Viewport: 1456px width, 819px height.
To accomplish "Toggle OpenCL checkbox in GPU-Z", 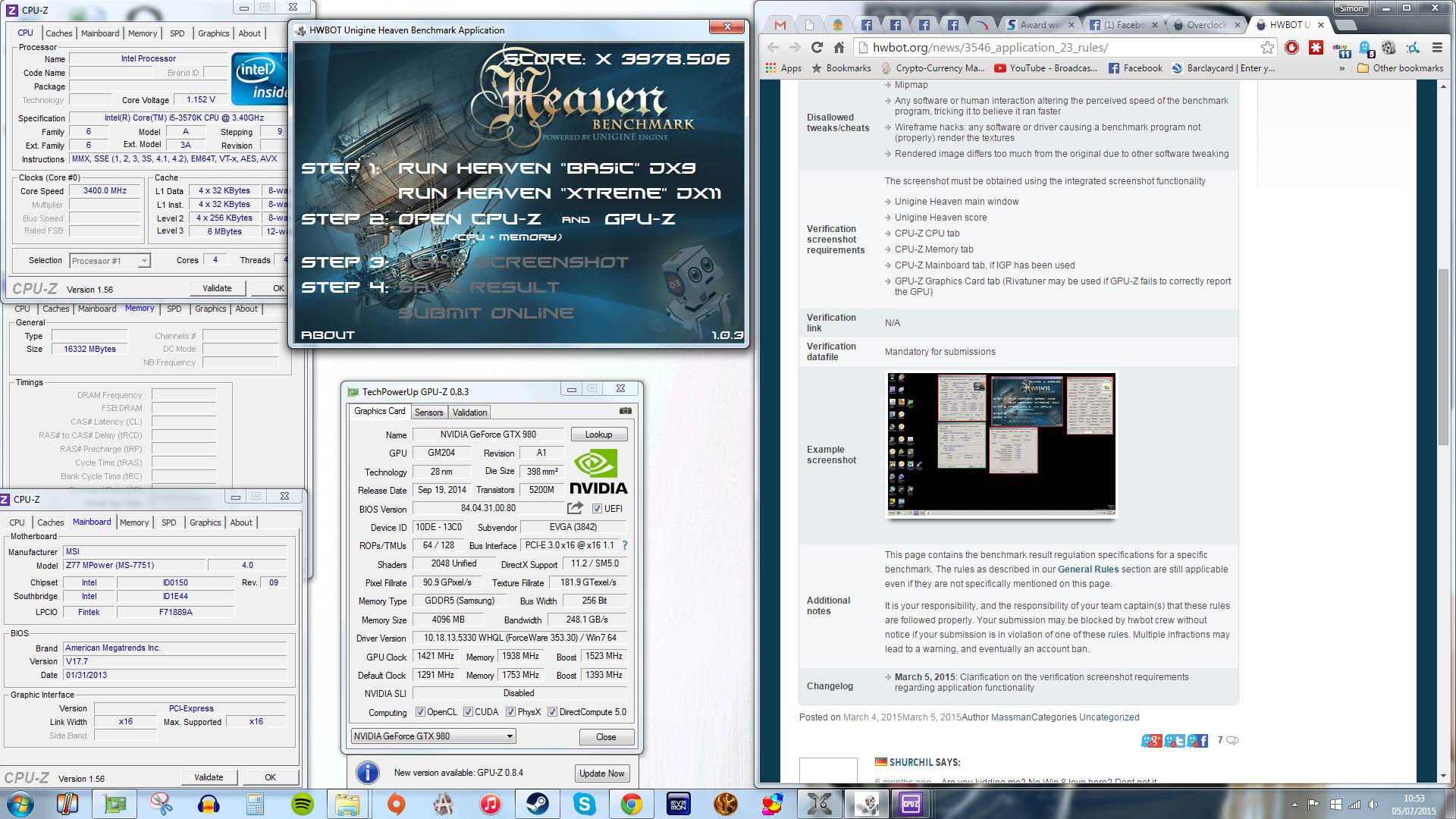I will (420, 712).
